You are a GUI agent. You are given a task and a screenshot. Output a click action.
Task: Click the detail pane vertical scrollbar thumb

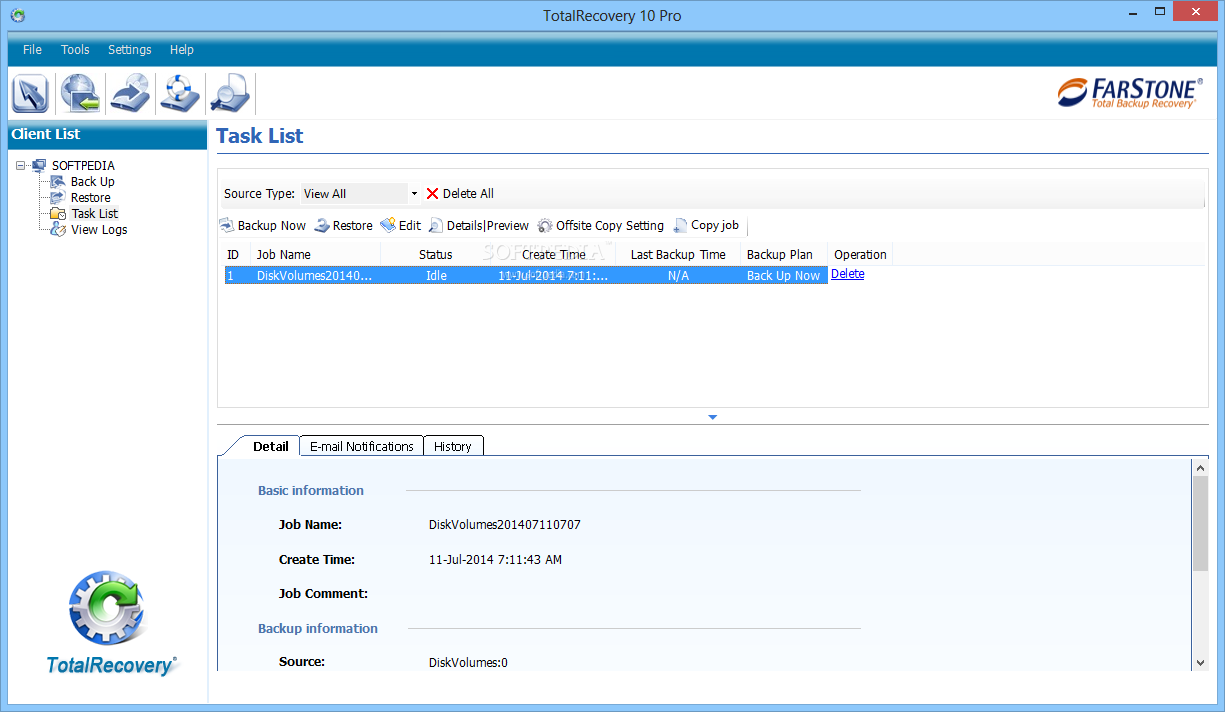point(1200,523)
